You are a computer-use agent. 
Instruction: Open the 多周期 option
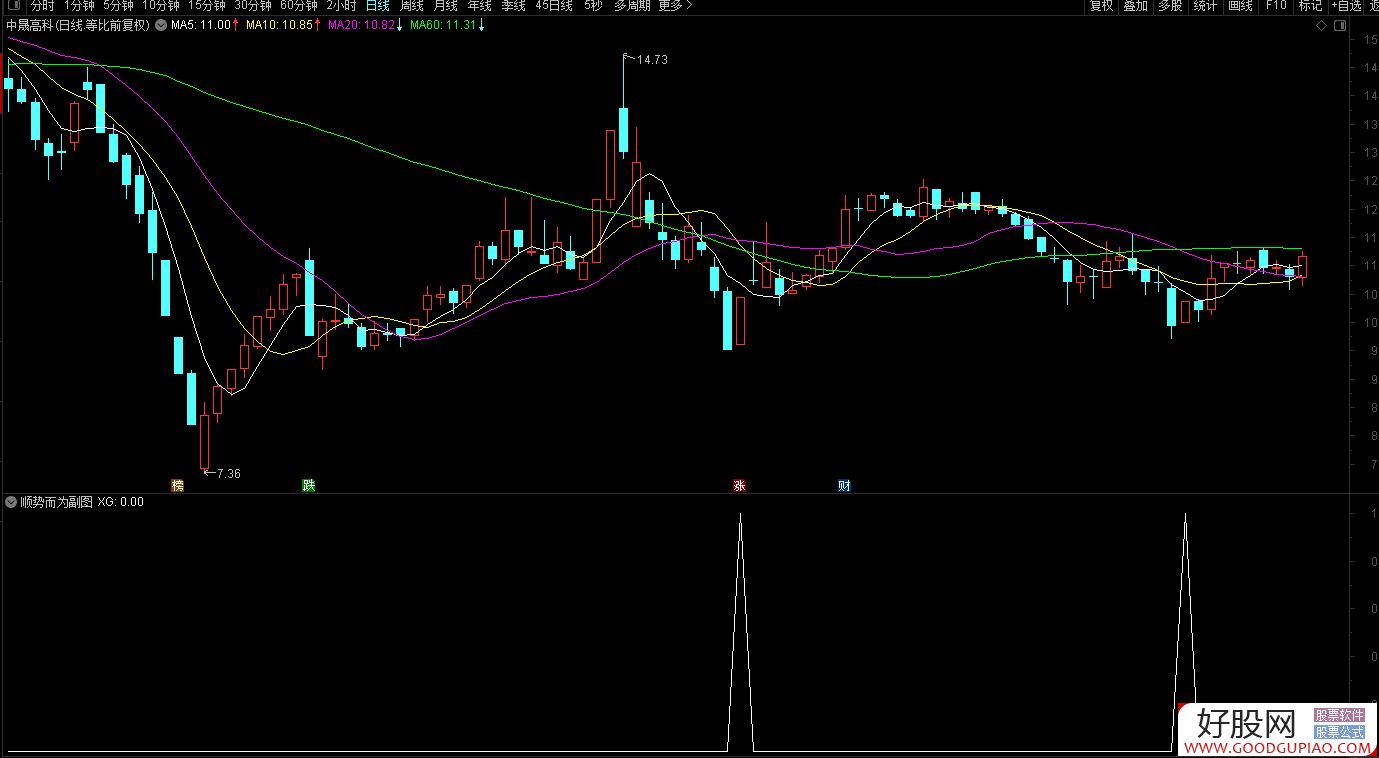[632, 6]
